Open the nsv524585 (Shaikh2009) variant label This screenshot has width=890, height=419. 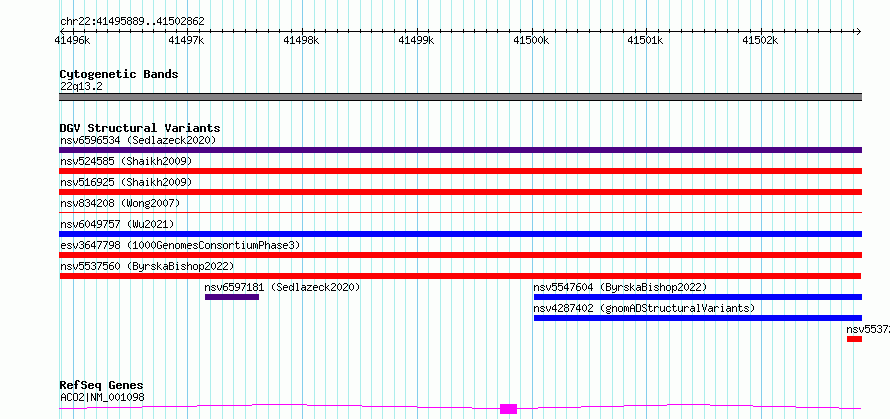(126, 161)
